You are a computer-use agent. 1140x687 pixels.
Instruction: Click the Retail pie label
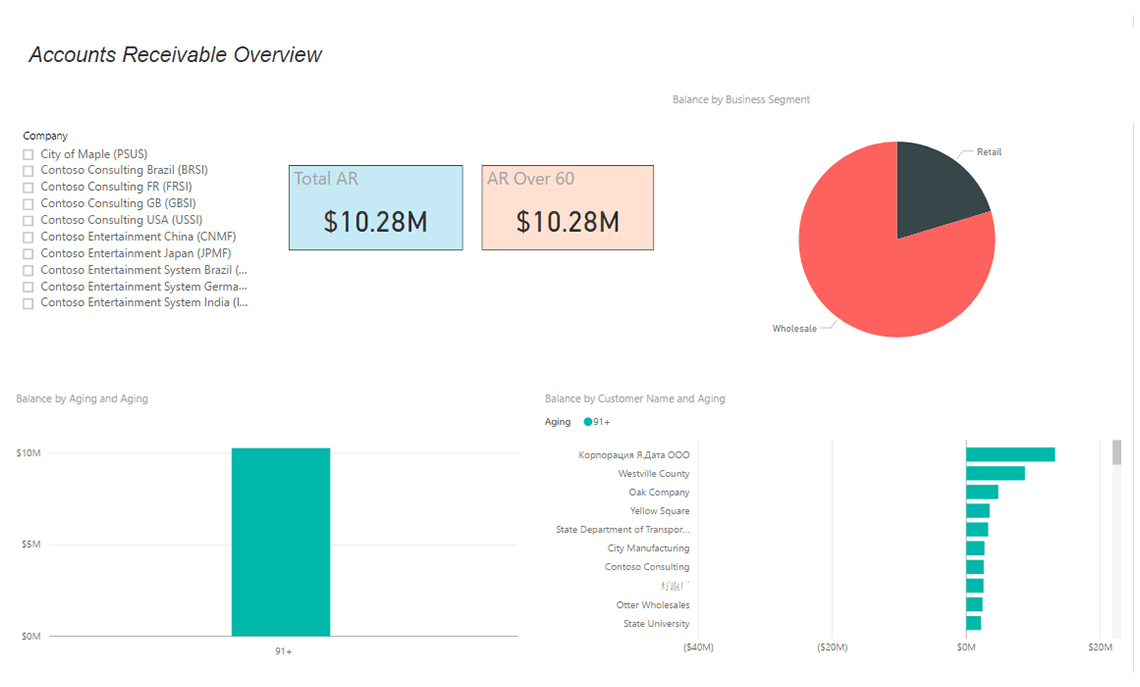point(989,152)
